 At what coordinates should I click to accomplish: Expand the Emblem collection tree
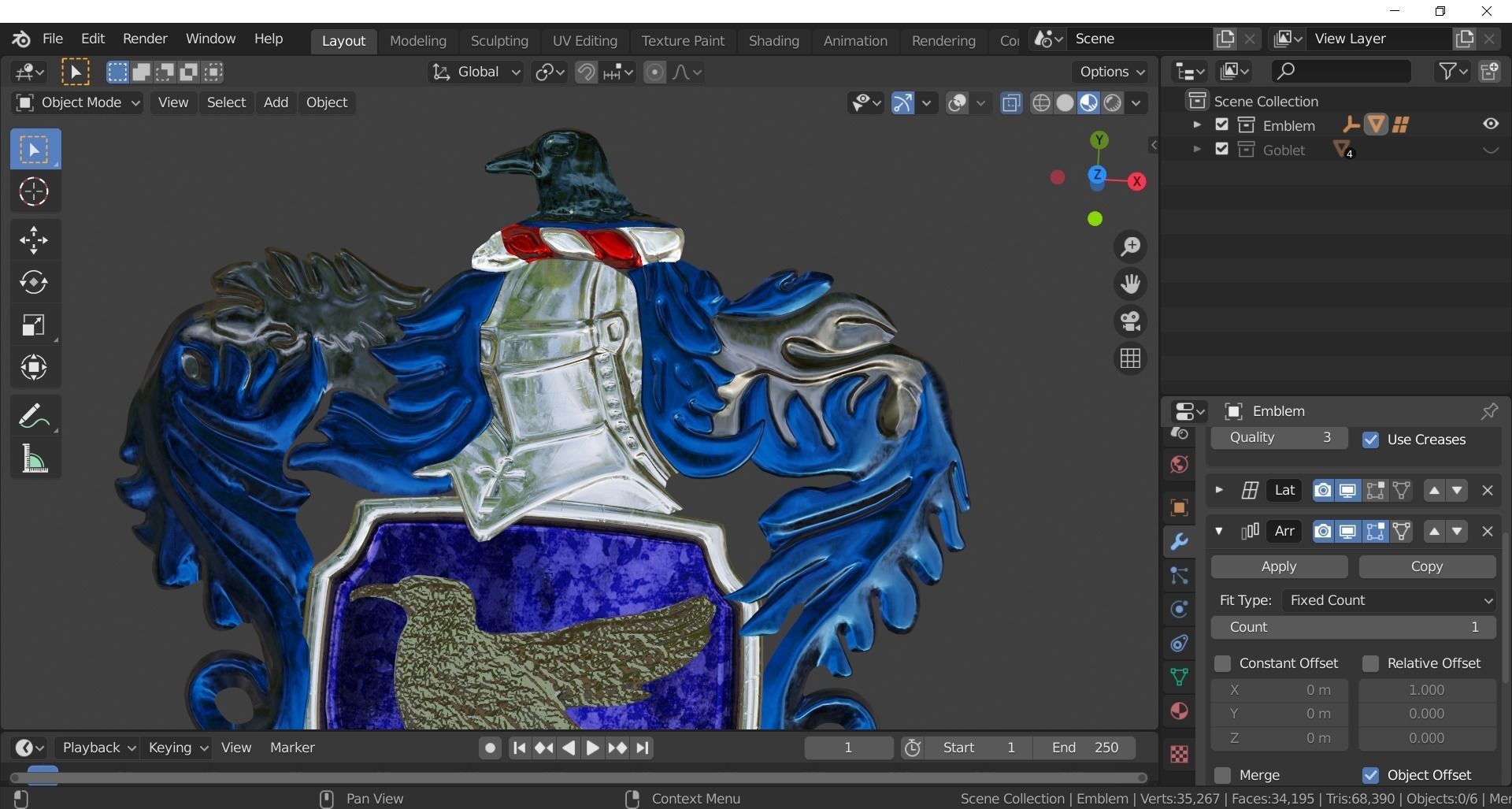pos(1197,124)
